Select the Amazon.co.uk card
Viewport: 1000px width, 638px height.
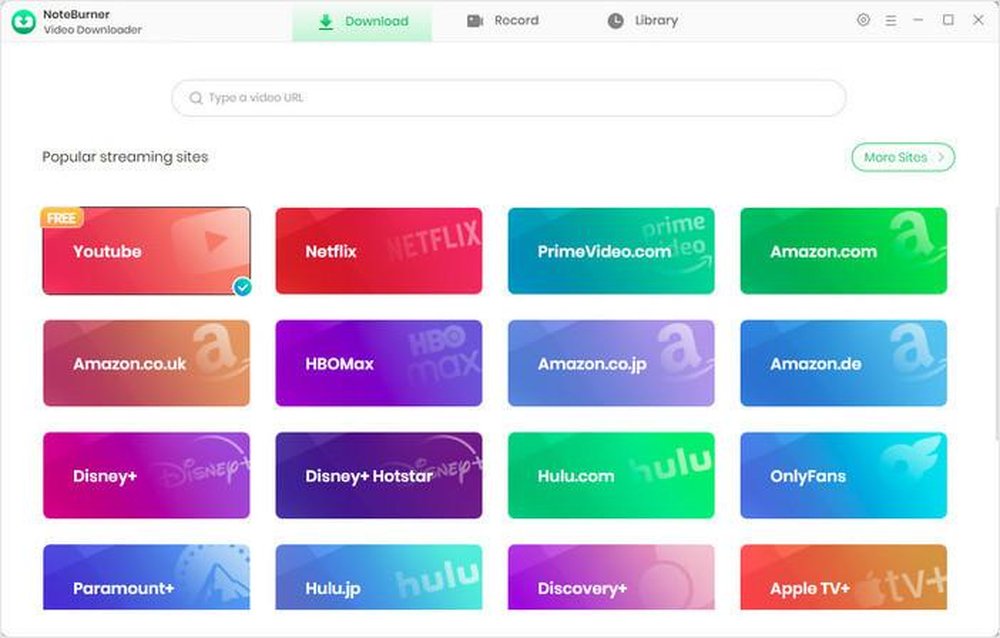(x=146, y=363)
